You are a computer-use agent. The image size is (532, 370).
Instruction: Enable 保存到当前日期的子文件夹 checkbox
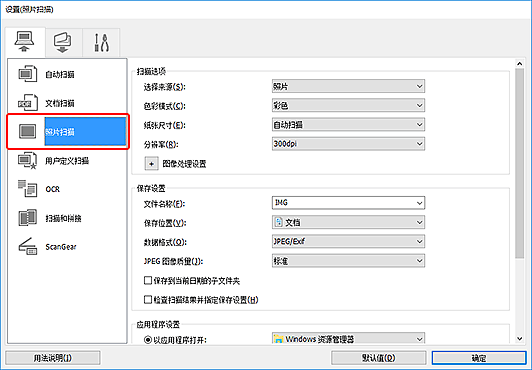click(x=148, y=280)
